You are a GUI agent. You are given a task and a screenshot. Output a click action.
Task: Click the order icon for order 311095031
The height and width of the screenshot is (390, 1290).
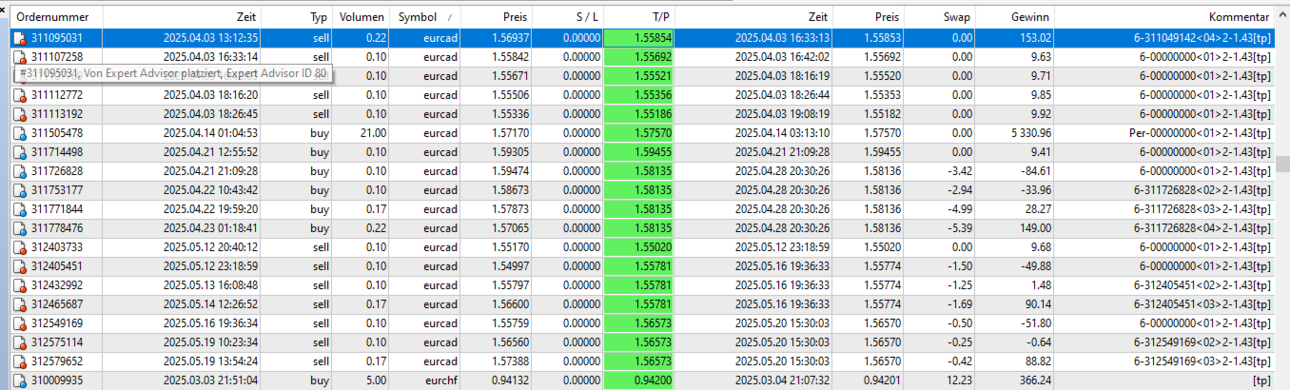coord(19,38)
